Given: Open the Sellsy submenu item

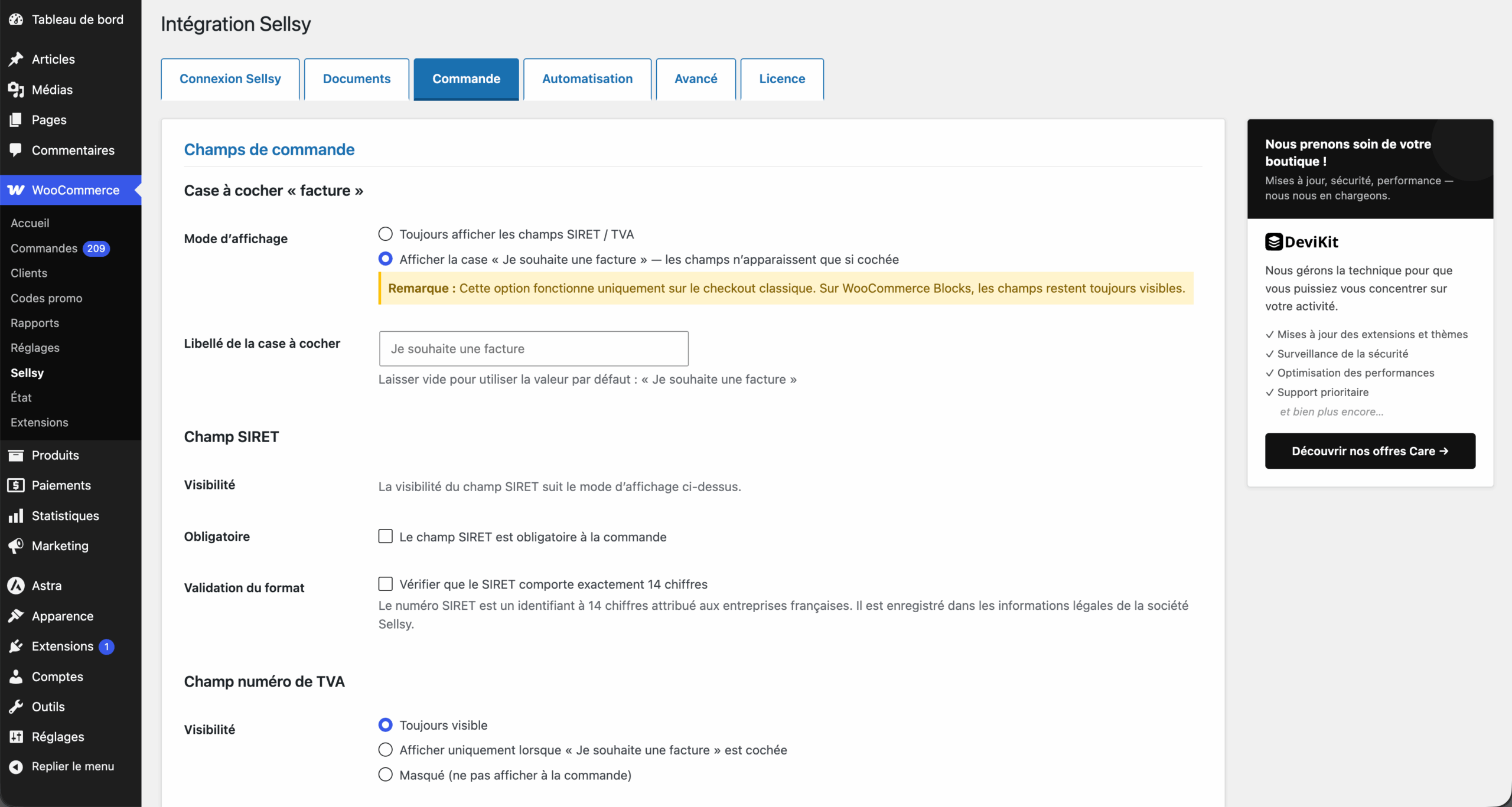Looking at the screenshot, I should pos(27,373).
